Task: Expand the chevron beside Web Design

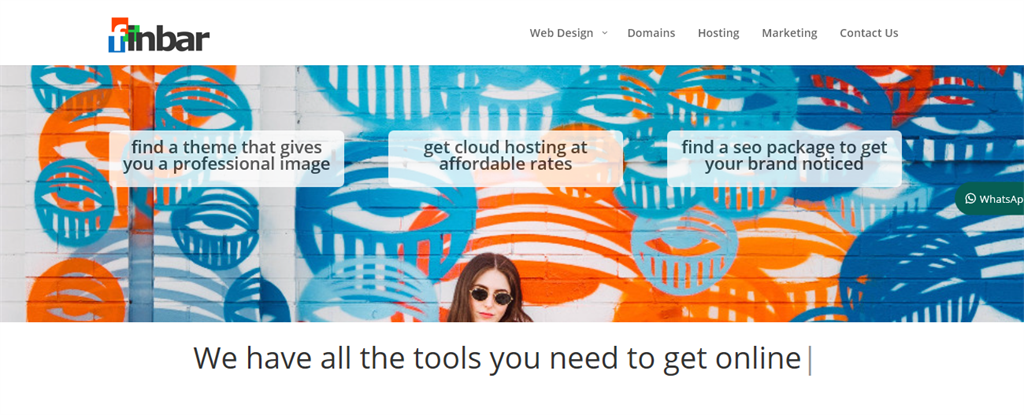Action: tap(605, 33)
